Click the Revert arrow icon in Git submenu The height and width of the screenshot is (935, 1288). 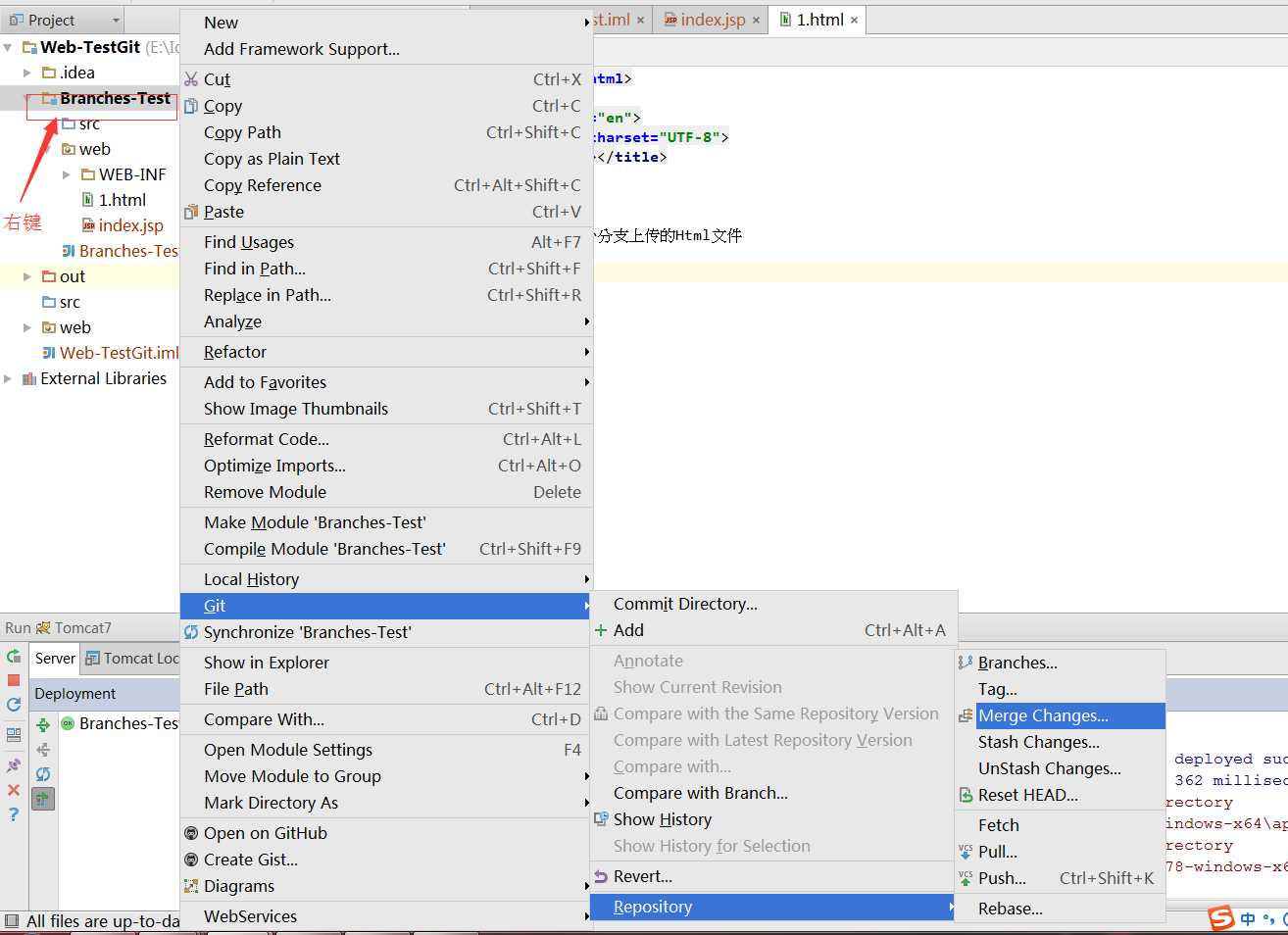601,876
